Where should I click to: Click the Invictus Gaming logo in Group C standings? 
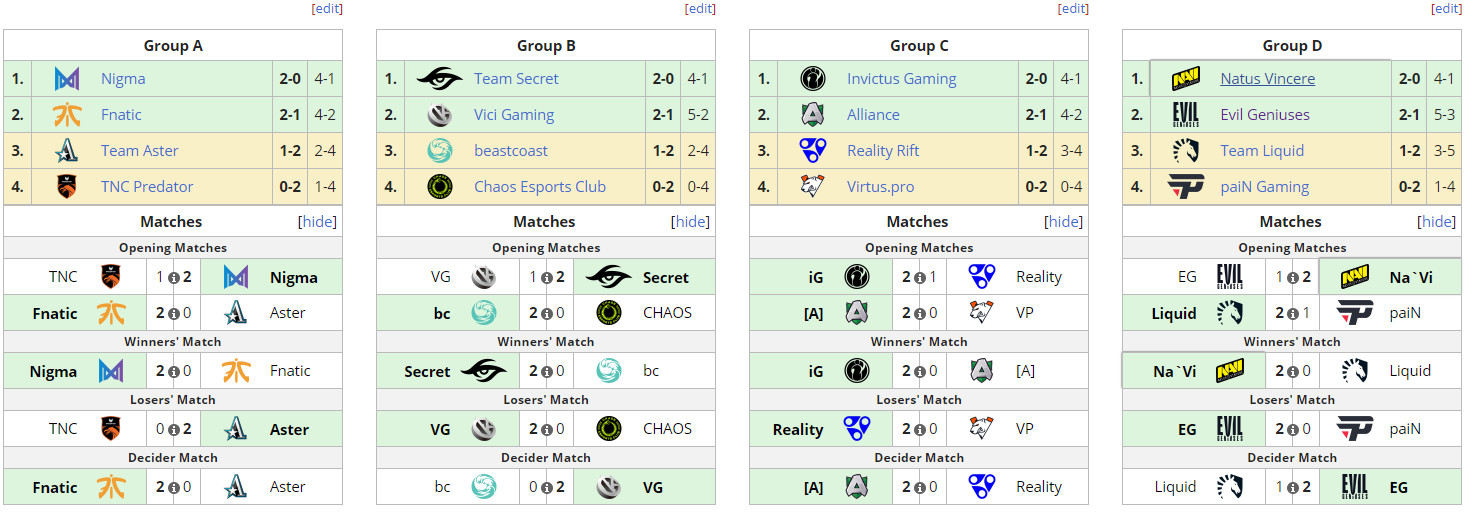click(x=813, y=79)
